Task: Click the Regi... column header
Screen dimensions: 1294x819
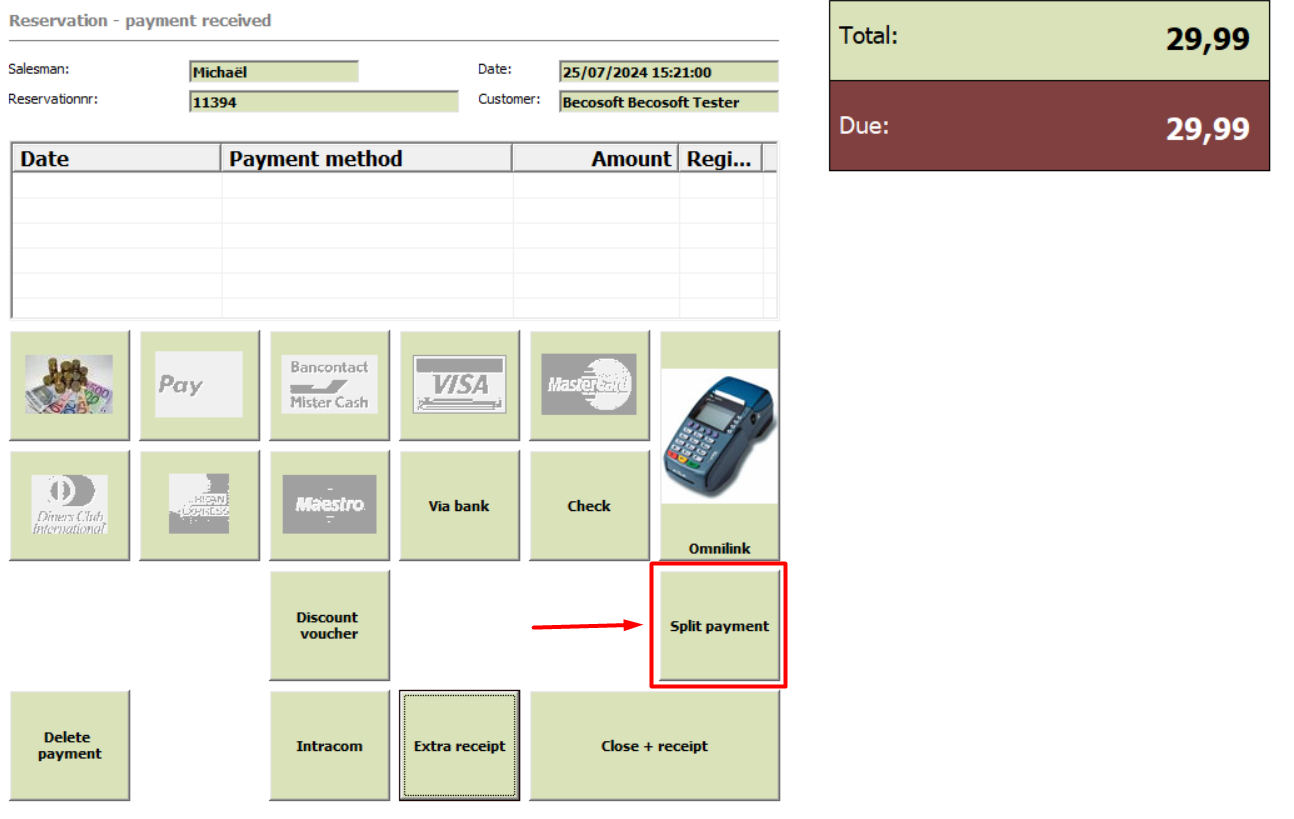Action: [720, 158]
